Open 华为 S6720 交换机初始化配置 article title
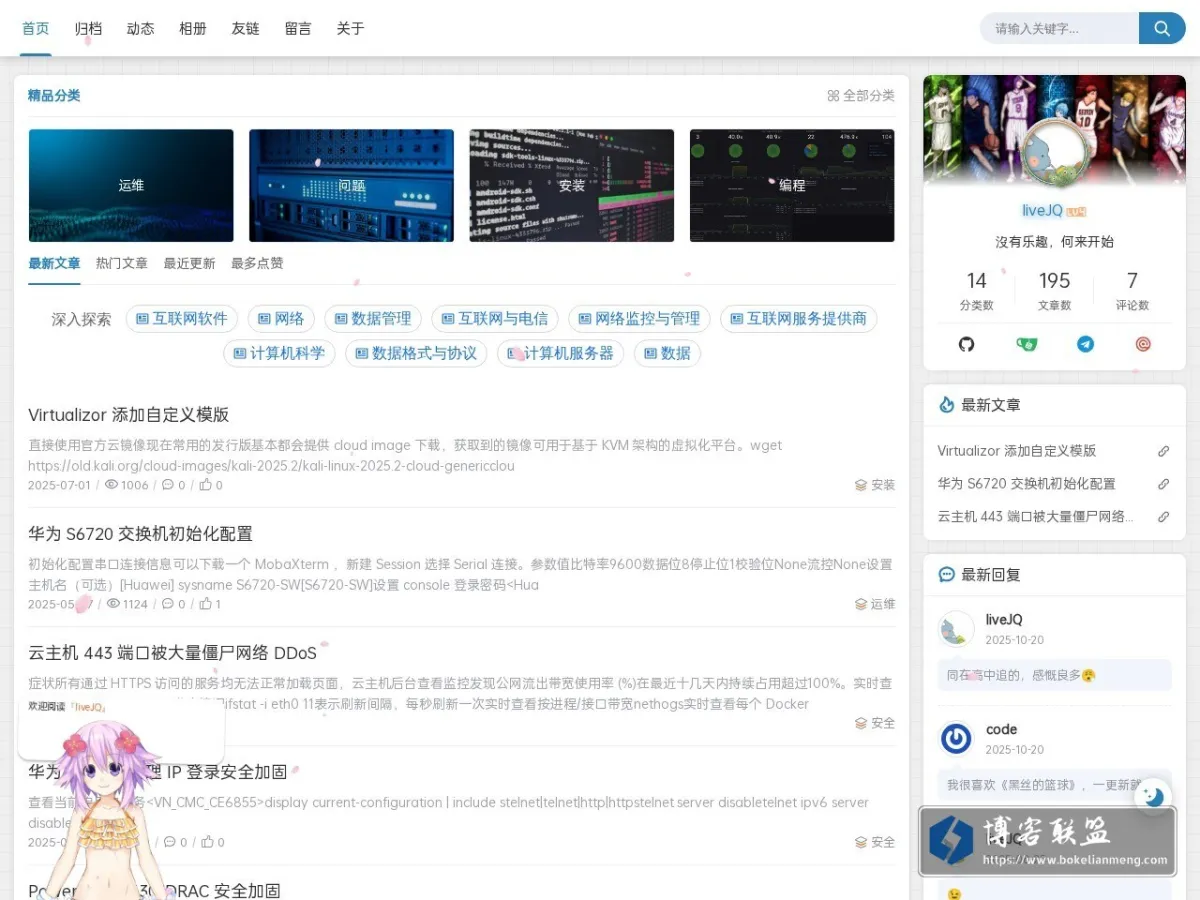The width and height of the screenshot is (1200, 900). [x=140, y=534]
